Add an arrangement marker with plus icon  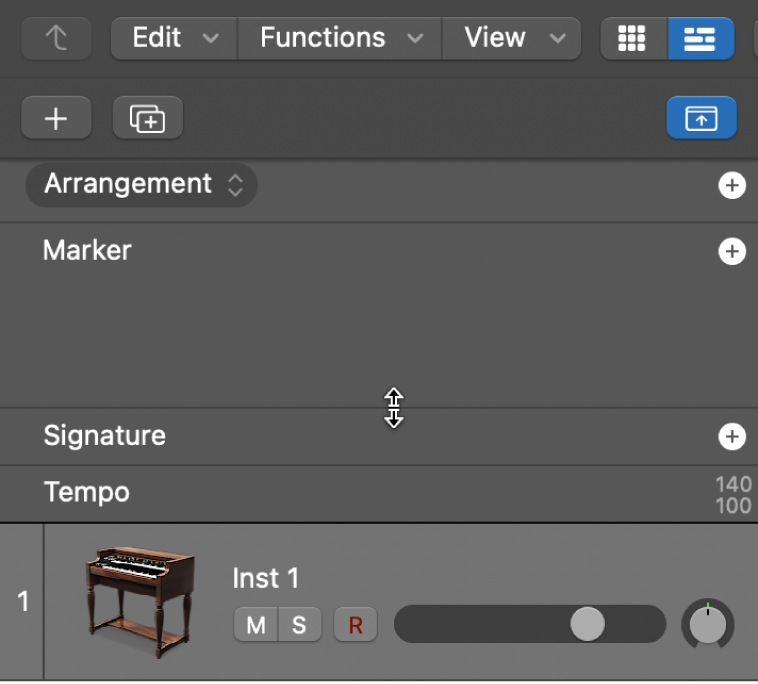[732, 185]
